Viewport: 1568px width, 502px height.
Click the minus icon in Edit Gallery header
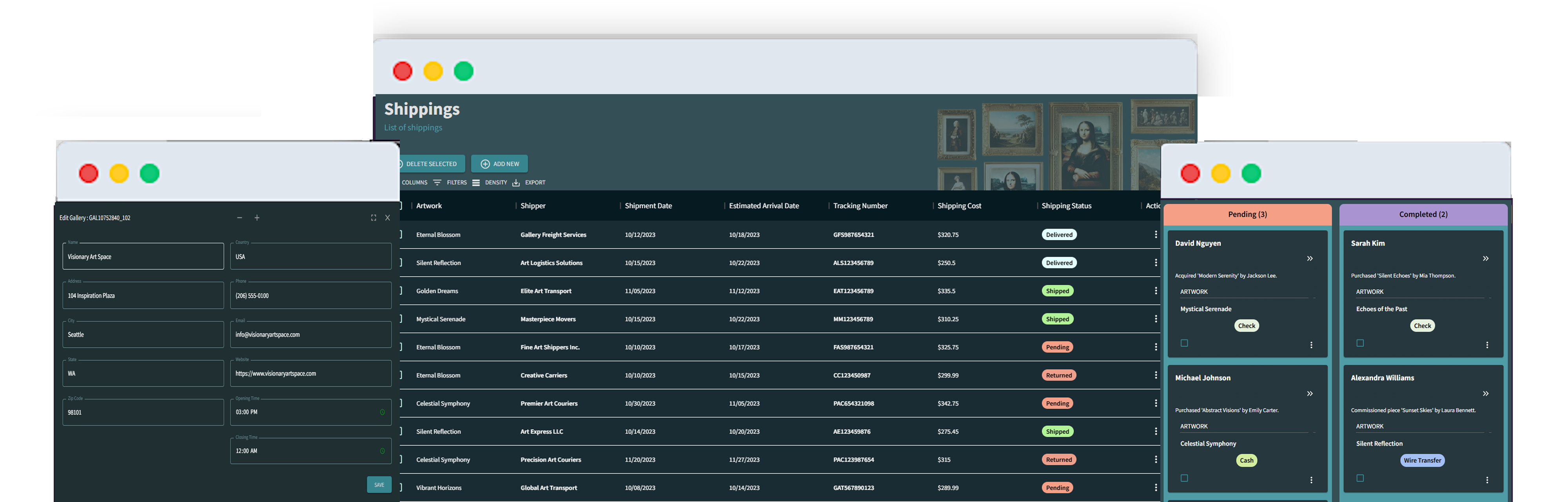pos(239,218)
